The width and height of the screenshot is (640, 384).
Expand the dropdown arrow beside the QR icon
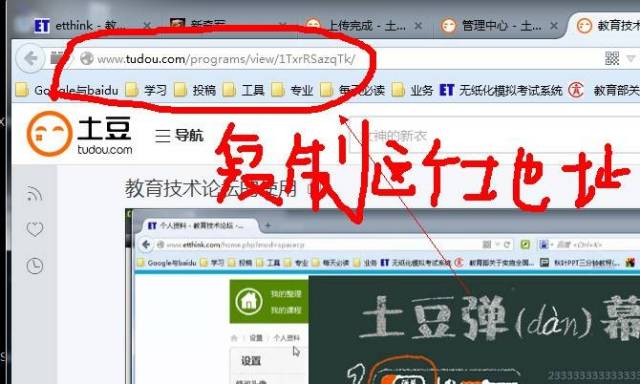coord(631,59)
